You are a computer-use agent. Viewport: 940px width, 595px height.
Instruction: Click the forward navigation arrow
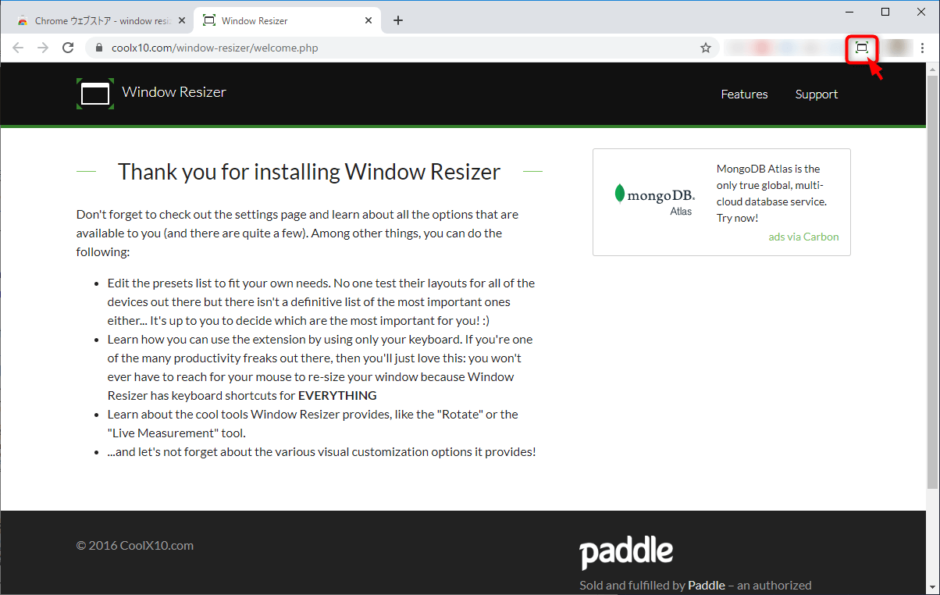point(42,47)
